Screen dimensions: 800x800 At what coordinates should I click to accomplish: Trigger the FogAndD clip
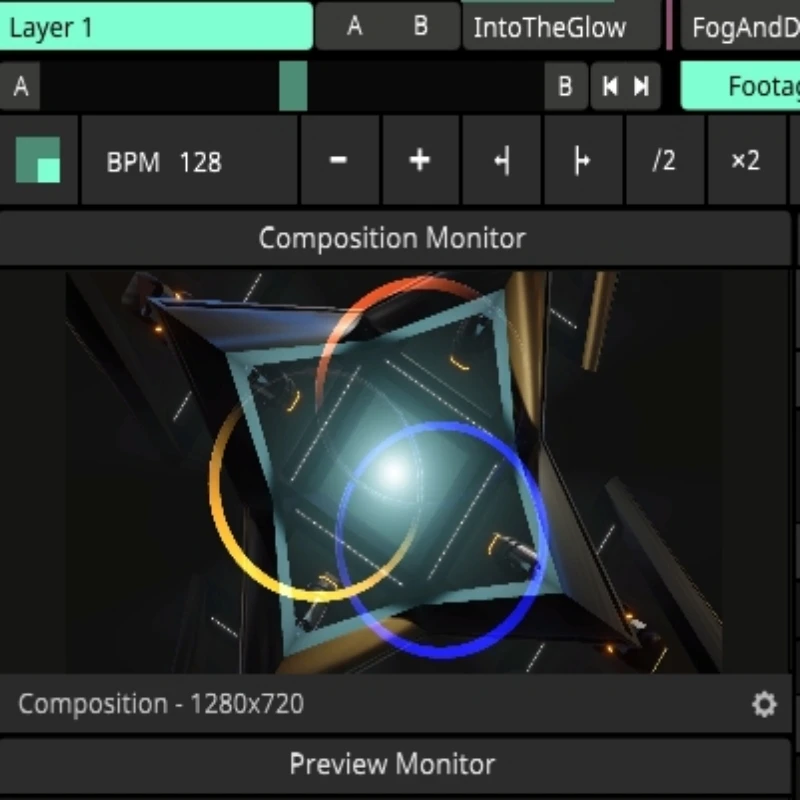(741, 27)
